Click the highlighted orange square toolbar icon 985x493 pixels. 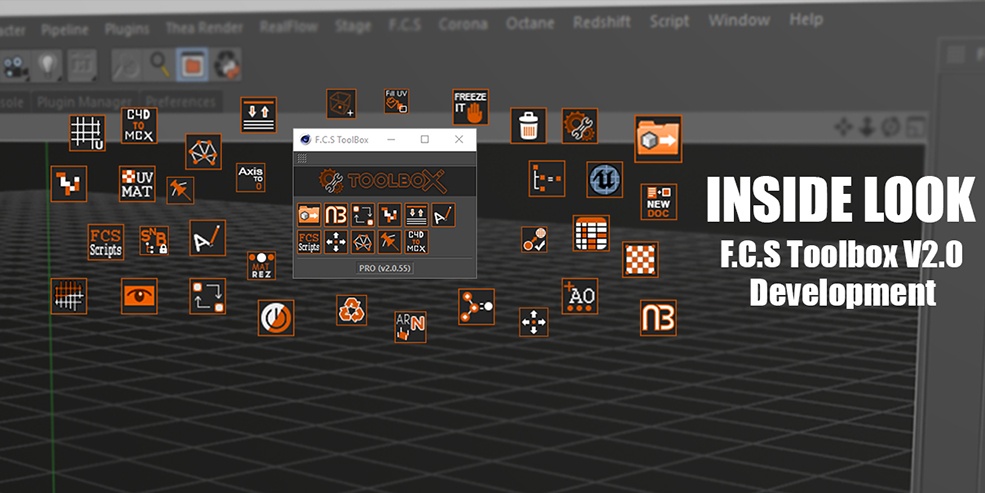pos(192,64)
